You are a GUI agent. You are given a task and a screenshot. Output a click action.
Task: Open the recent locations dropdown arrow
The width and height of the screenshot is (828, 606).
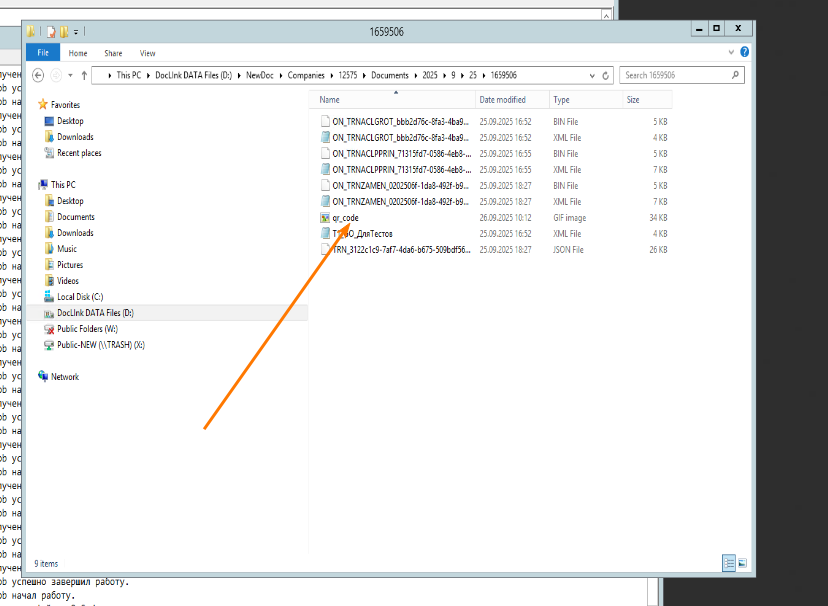(70, 75)
